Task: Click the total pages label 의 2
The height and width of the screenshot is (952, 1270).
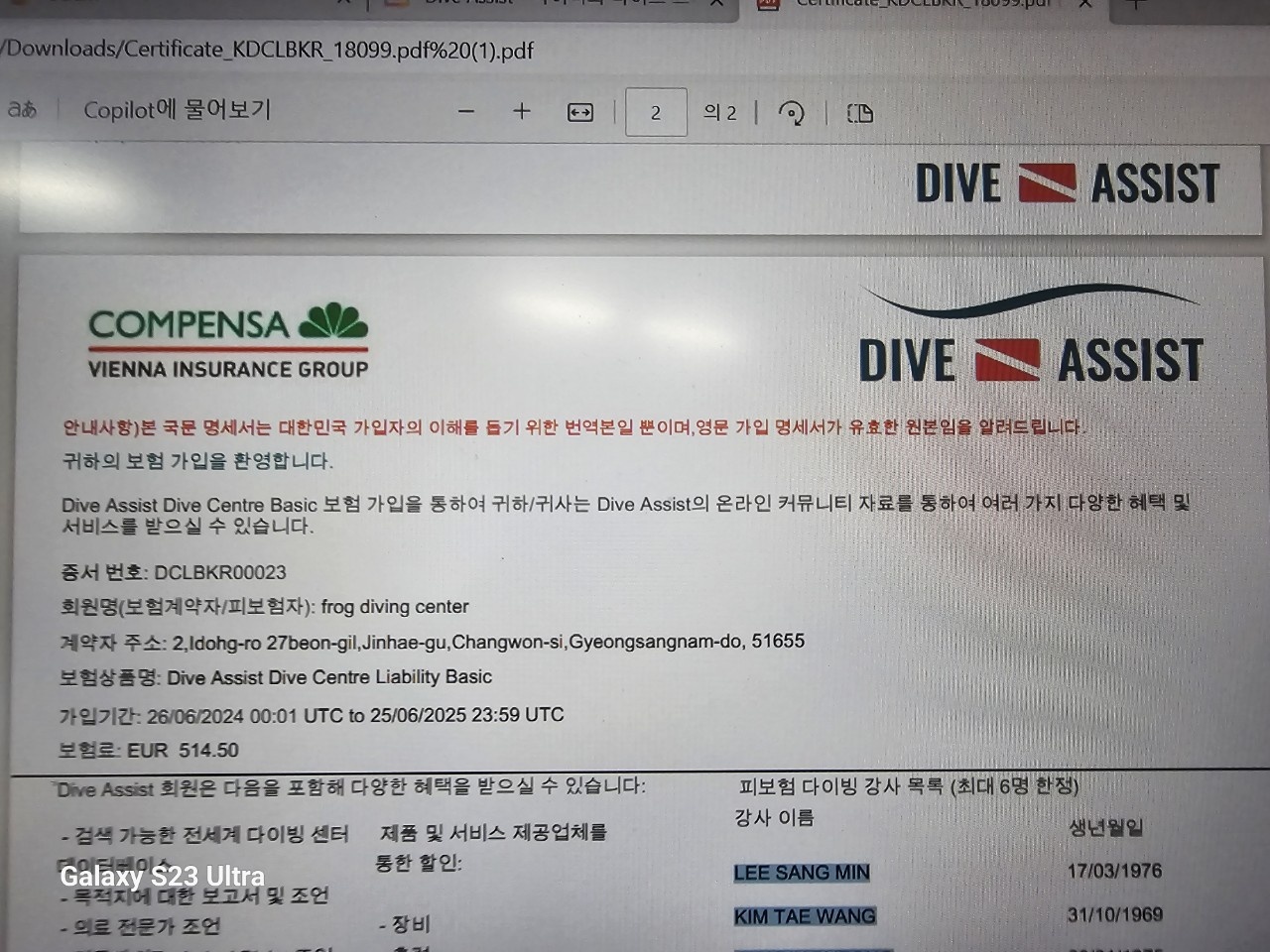Action: pos(720,113)
